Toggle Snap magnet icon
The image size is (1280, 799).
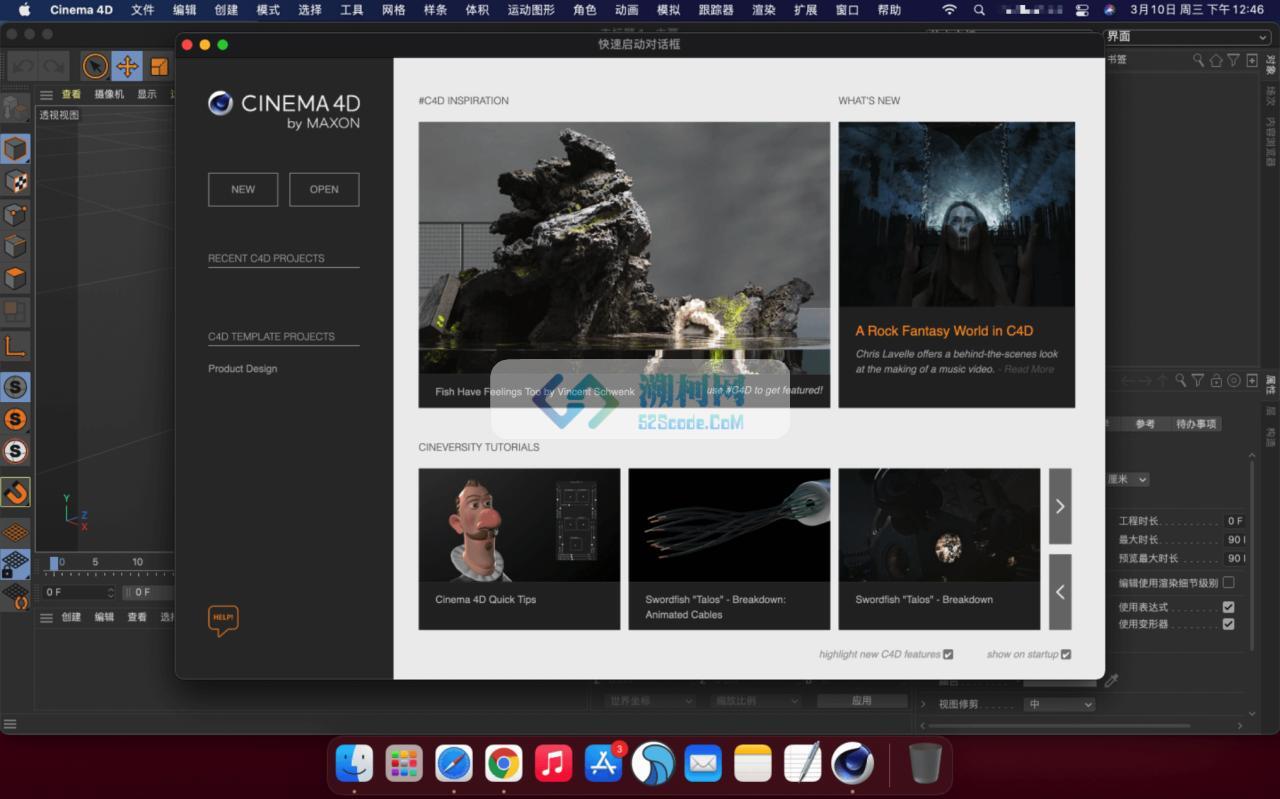pos(15,492)
